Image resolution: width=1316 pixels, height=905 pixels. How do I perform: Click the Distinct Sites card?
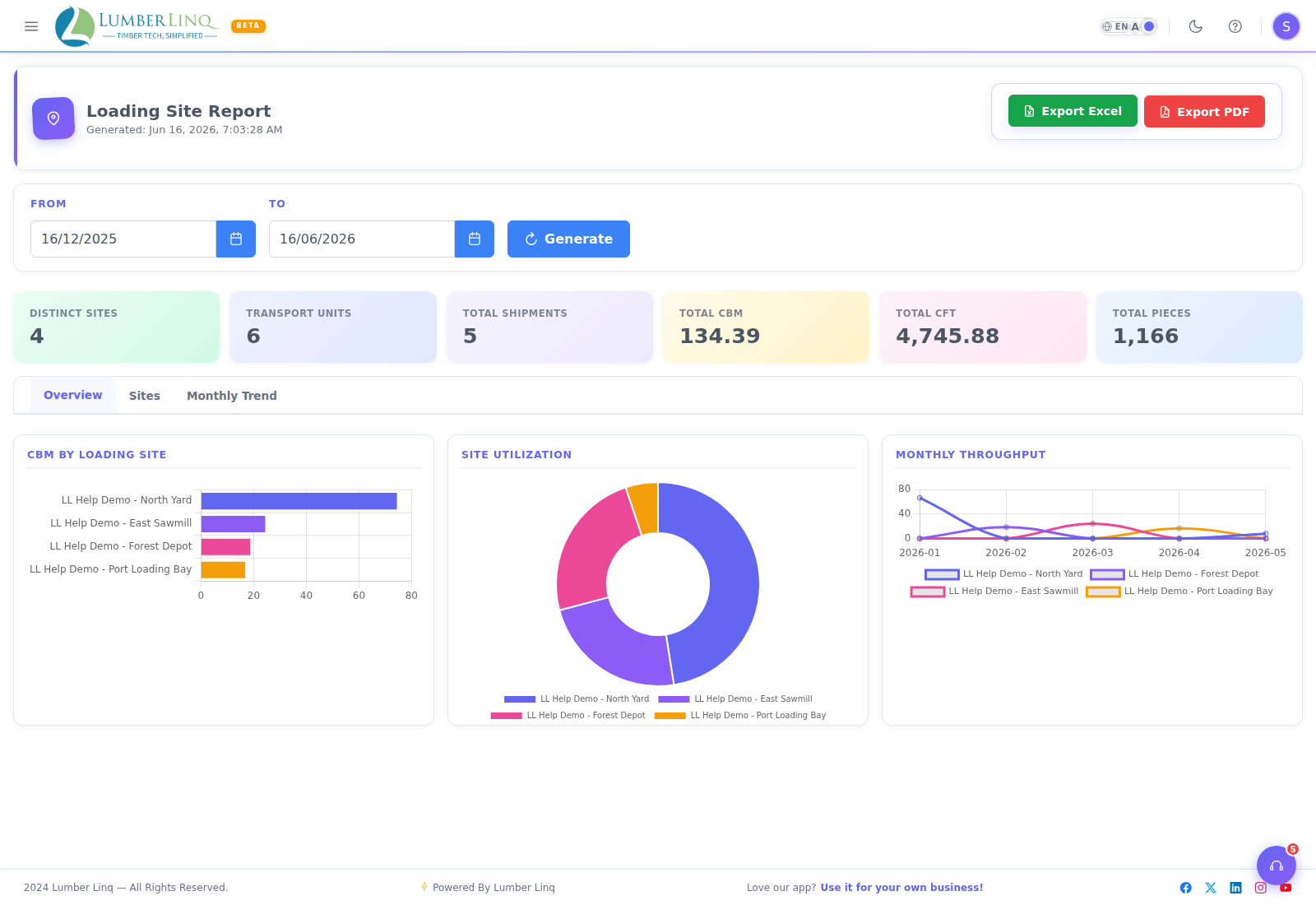117,327
